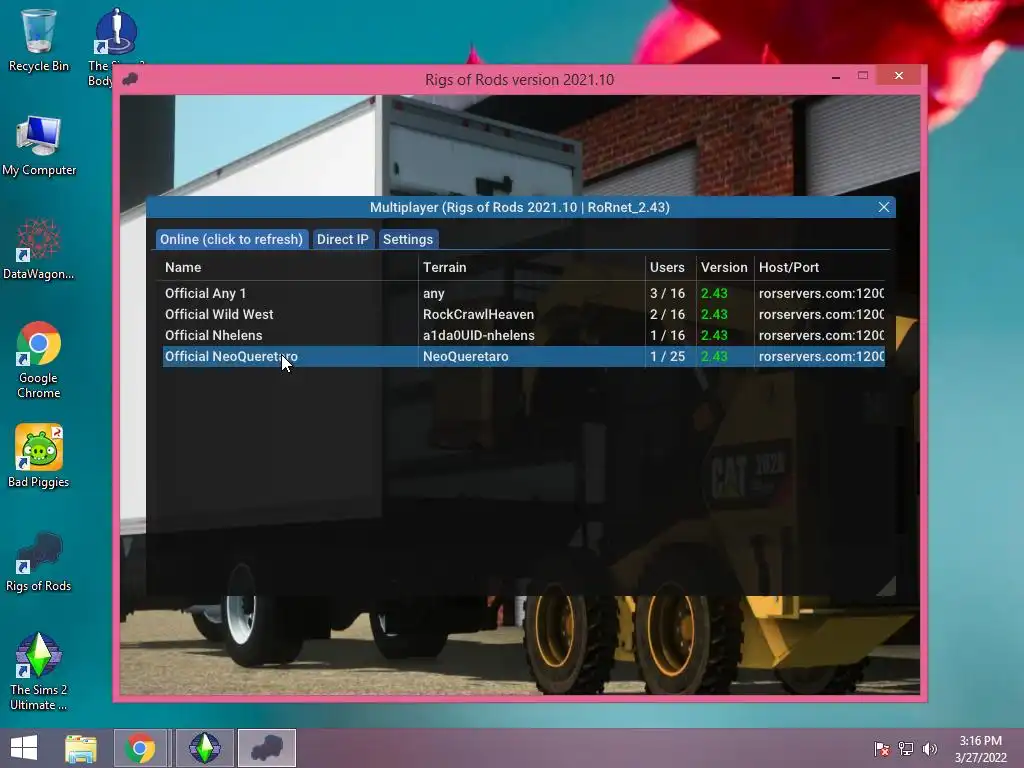Screen dimensions: 1024x768
Task: Click the 3 / 16 users cell
Action: [667, 293]
